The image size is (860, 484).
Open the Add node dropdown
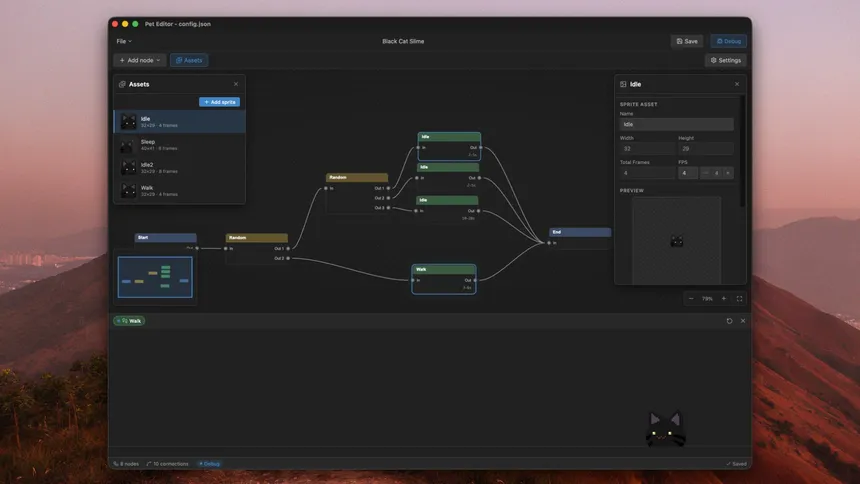140,60
